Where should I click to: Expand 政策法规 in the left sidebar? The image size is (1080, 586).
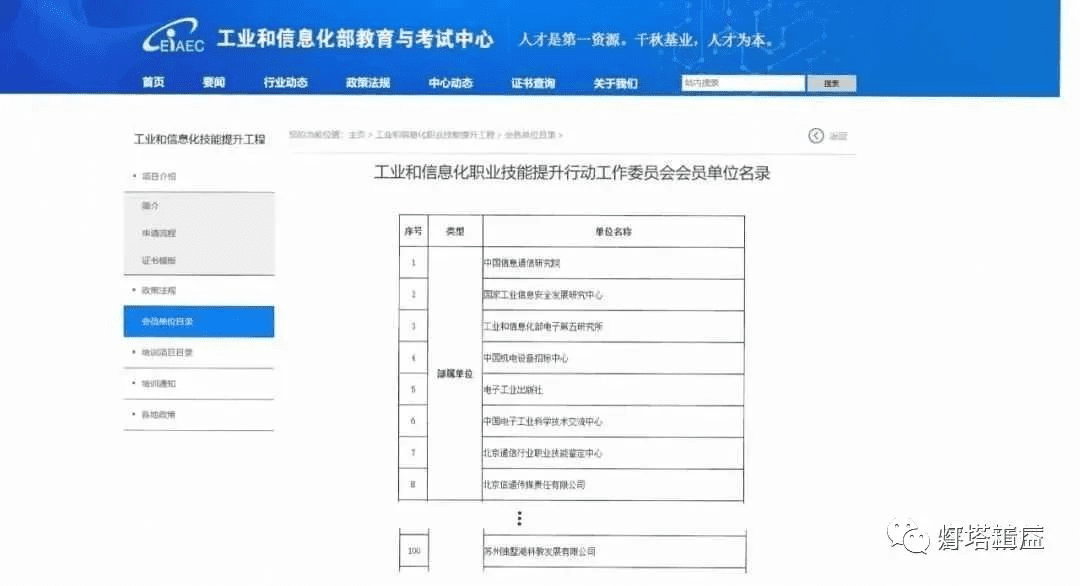[158, 291]
